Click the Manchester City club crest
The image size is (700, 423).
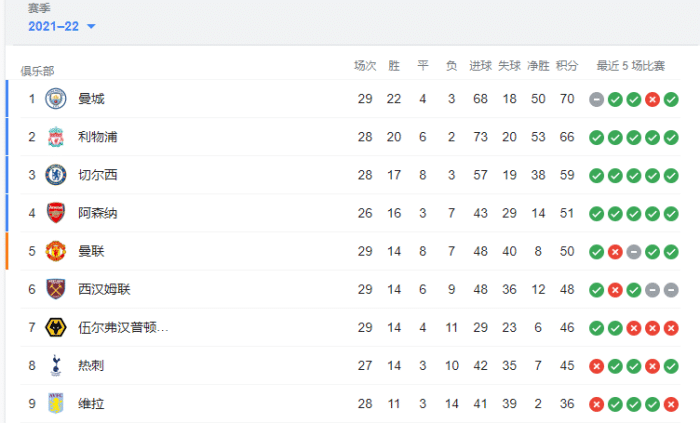pos(55,99)
